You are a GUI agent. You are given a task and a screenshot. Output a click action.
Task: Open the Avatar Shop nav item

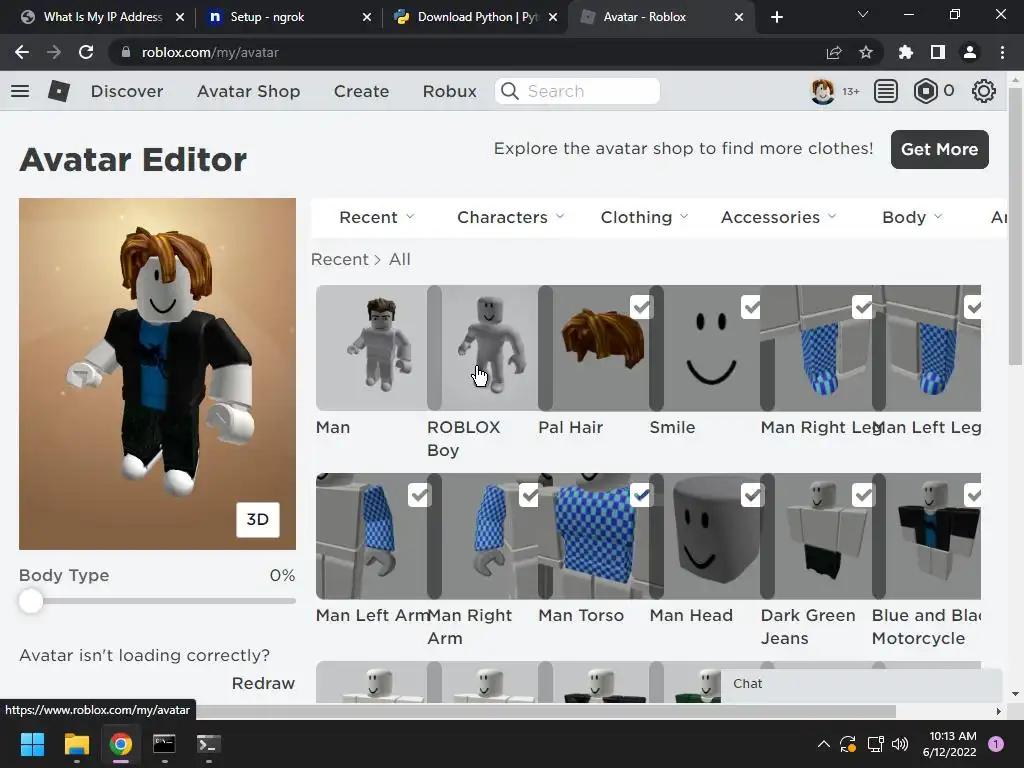tap(248, 91)
